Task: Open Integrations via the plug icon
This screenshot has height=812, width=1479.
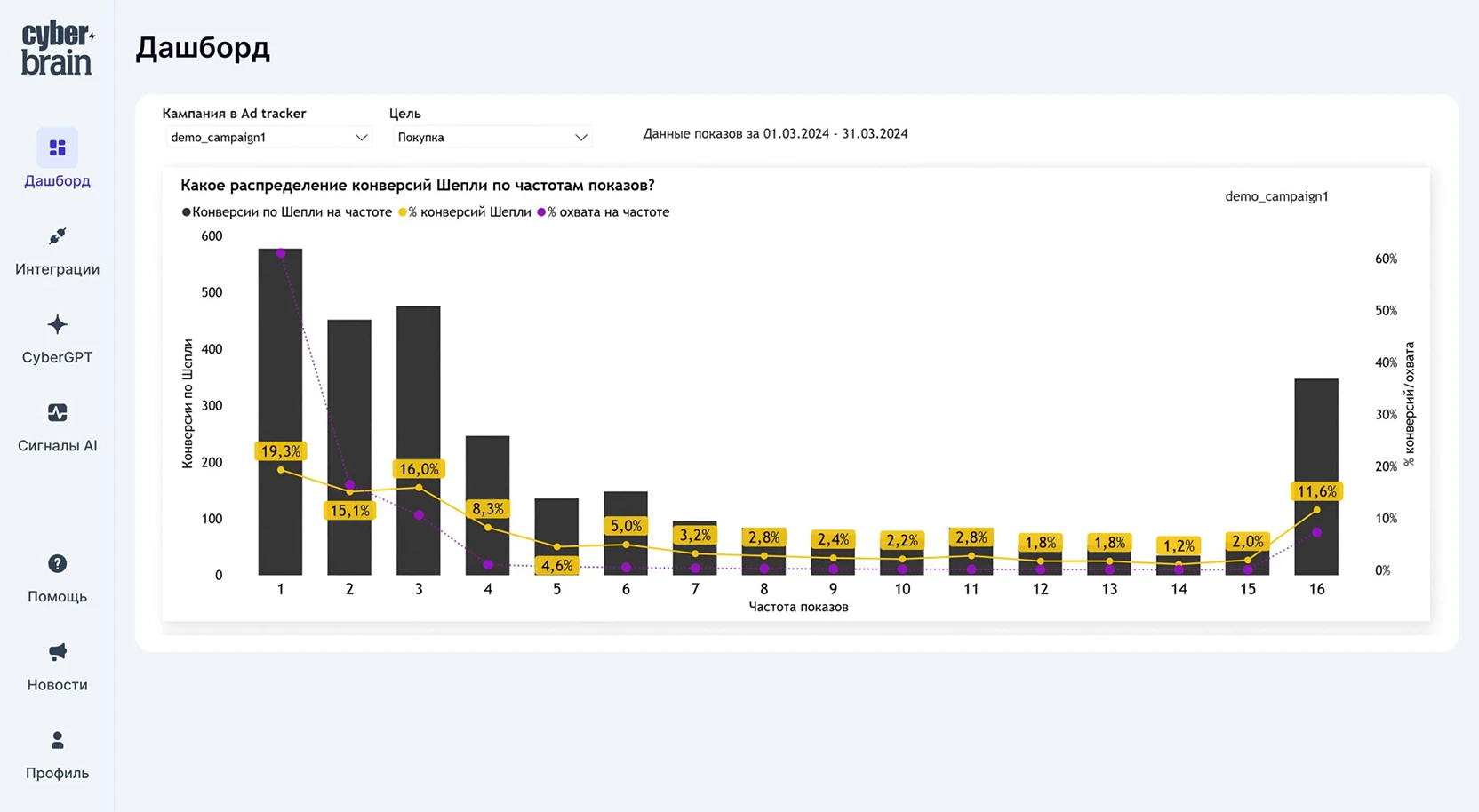Action: tap(57, 236)
